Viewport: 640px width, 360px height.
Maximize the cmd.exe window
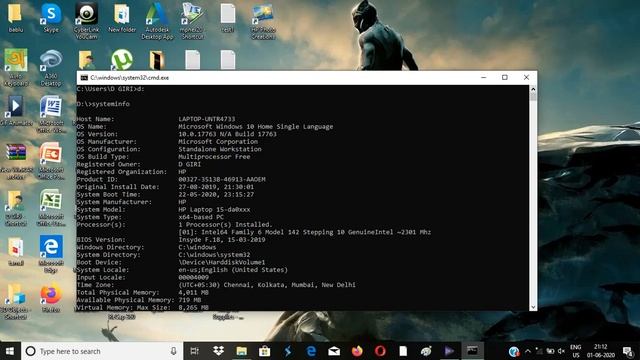coord(505,78)
